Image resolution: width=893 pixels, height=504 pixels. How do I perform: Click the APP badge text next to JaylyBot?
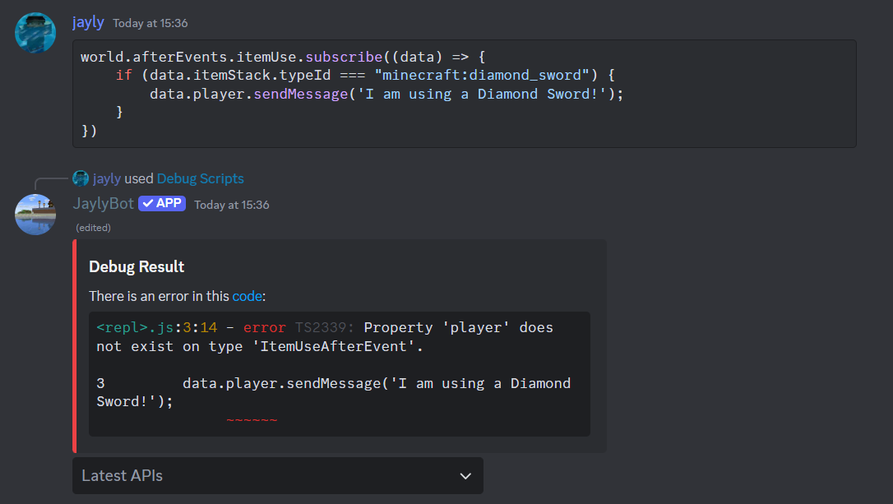(170, 204)
